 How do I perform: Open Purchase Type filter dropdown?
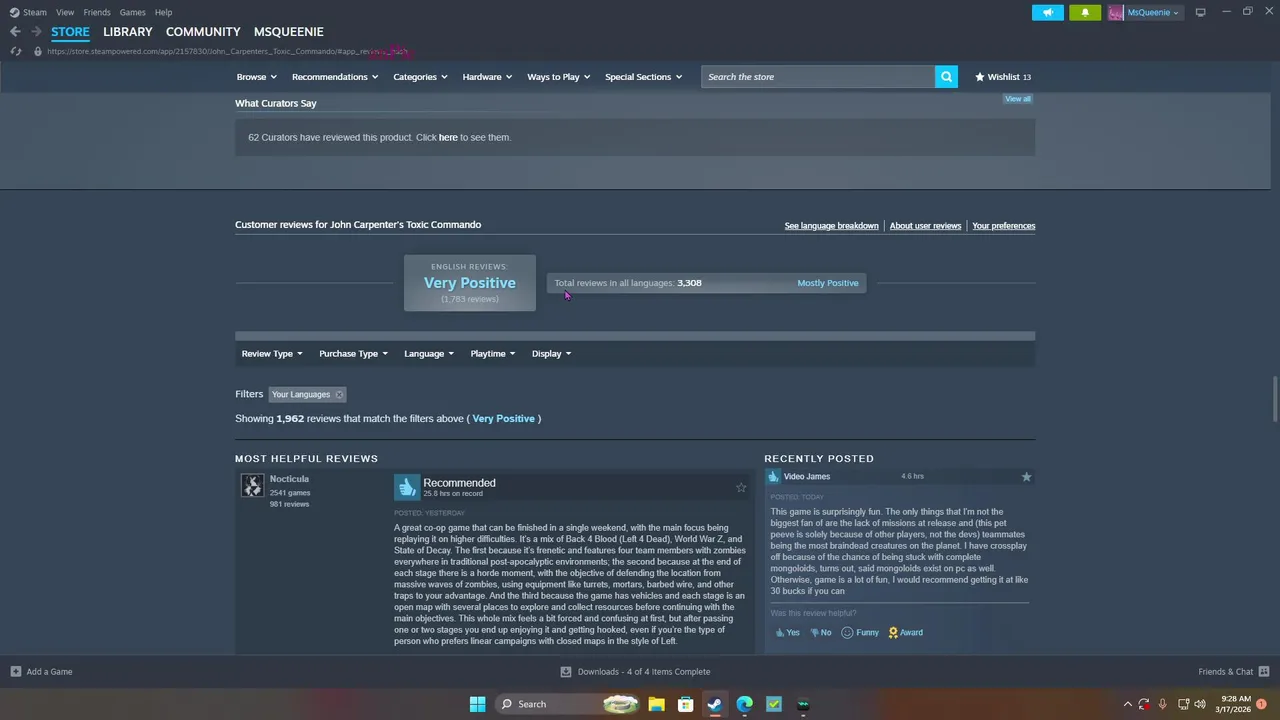coord(353,354)
